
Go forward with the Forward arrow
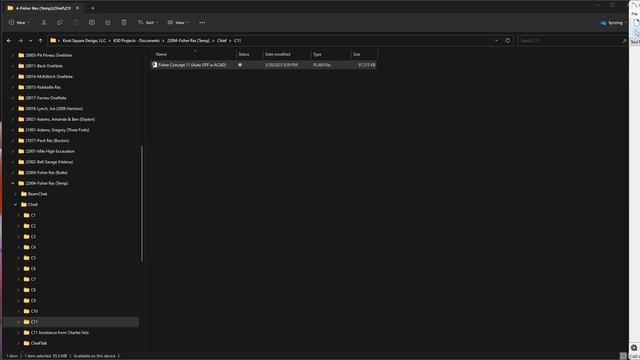coord(20,40)
